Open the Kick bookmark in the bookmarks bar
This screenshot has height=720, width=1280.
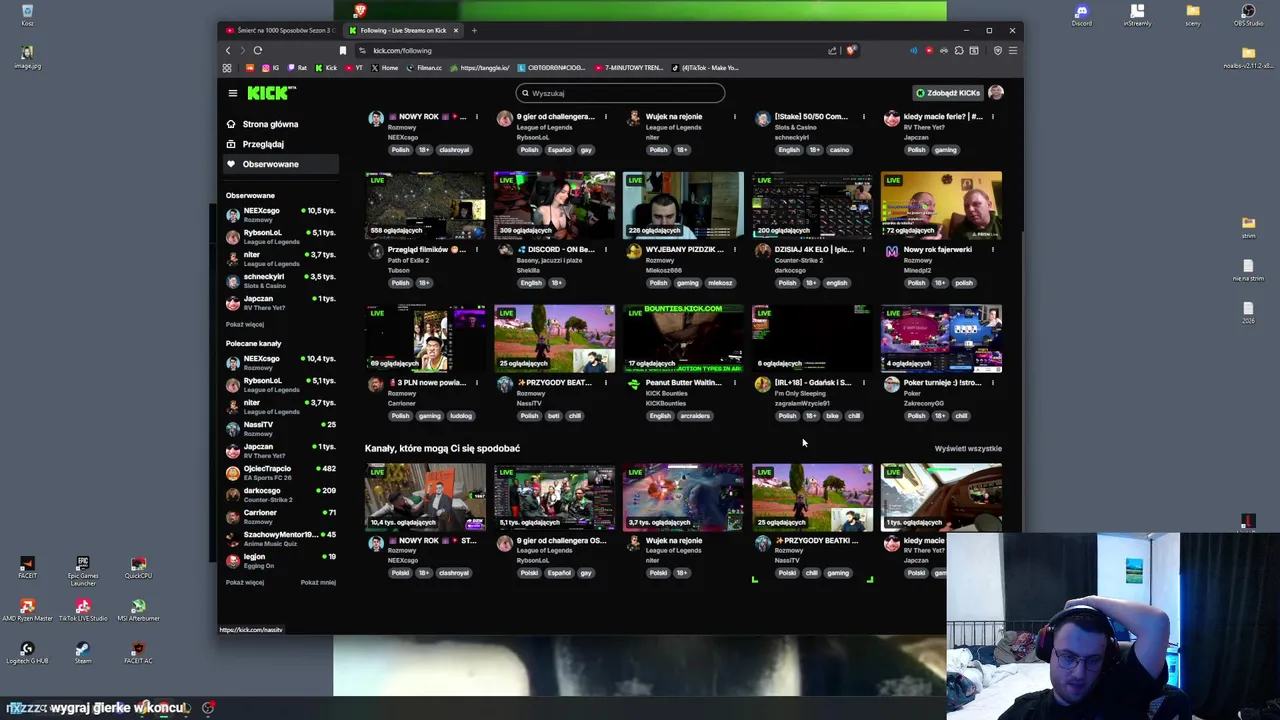click(327, 68)
